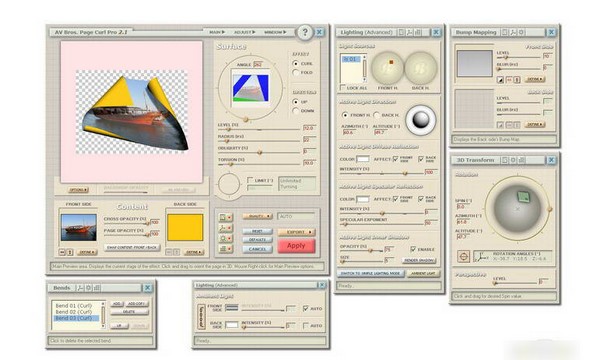Image resolution: width=600 pixels, height=360 pixels.
Task: Open Define dropdown under Front Side content
Action: (87, 252)
